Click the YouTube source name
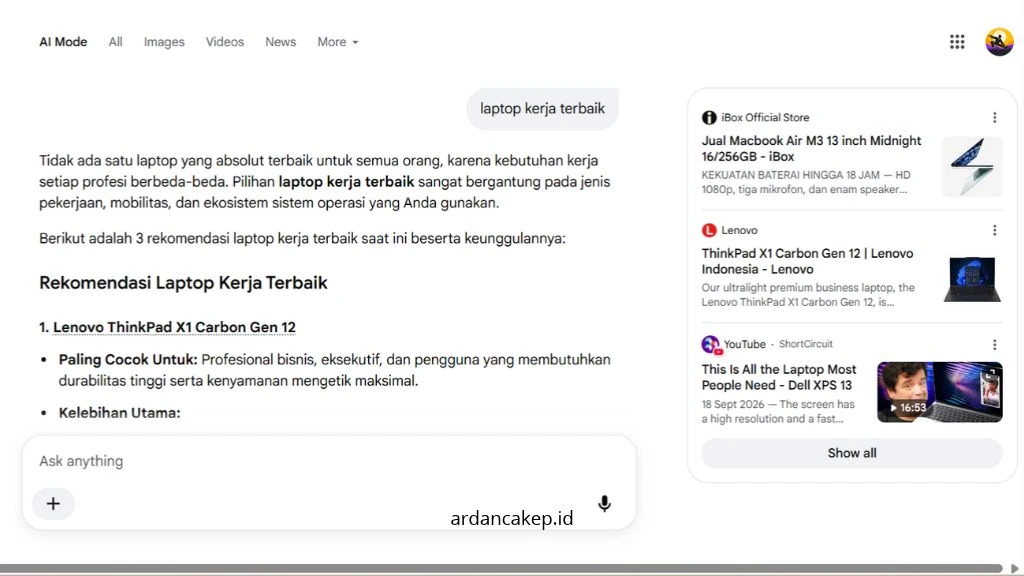1024x576 pixels. click(x=744, y=344)
